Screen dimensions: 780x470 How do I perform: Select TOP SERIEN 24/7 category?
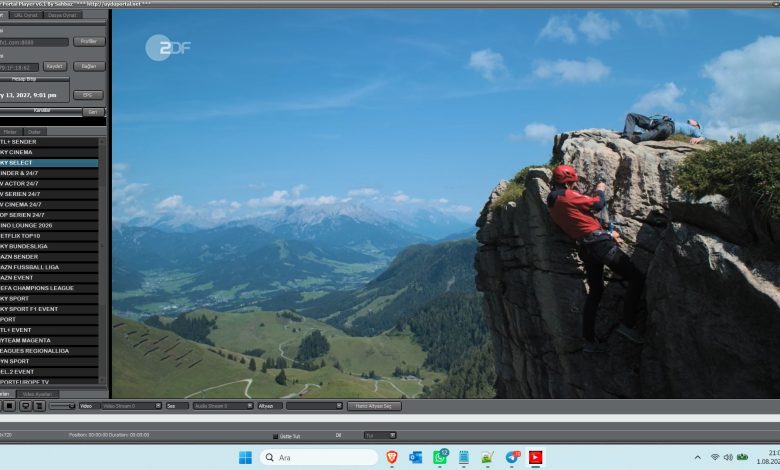[49, 215]
